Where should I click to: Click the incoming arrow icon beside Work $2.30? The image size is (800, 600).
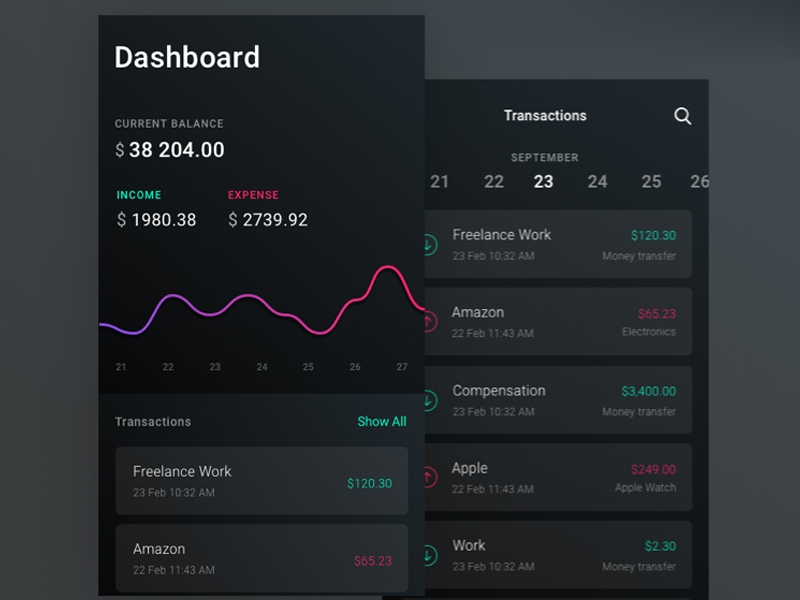pos(431,555)
